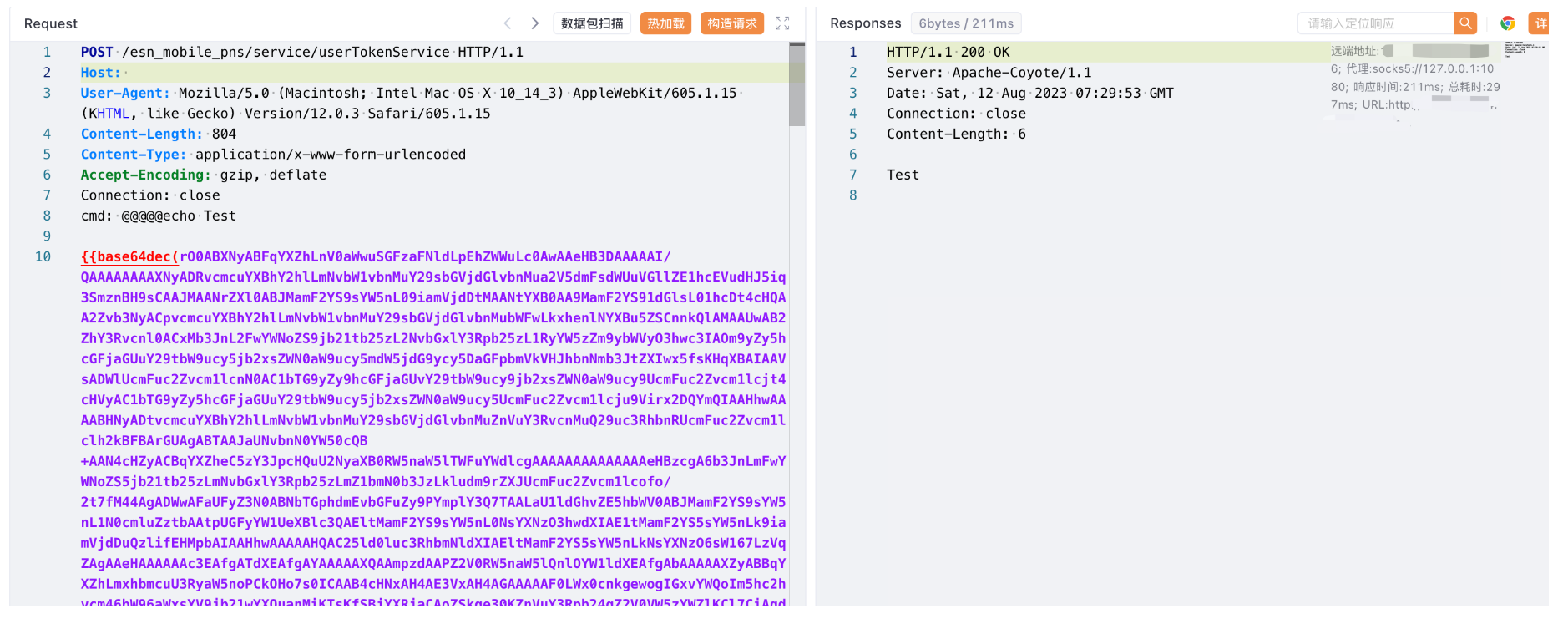Click the orange search magnifier icon
The width and height of the screenshot is (1568, 619).
(x=1464, y=23)
